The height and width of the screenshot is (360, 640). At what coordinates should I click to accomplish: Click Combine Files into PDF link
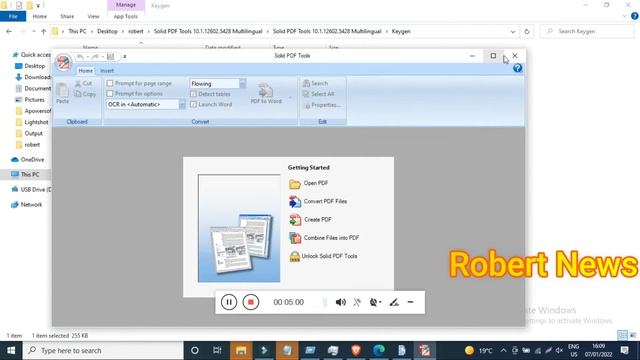[331, 238]
